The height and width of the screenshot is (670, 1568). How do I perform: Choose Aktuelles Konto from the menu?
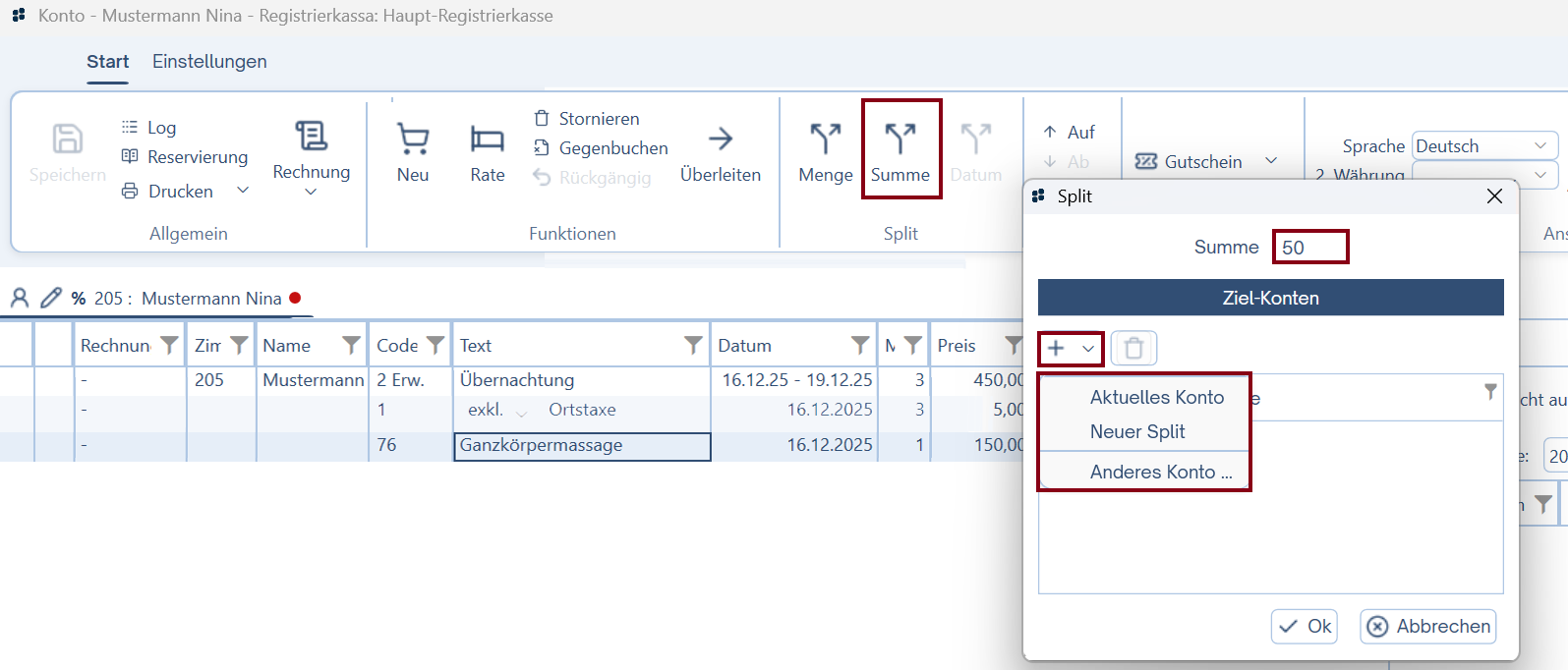click(x=1156, y=398)
